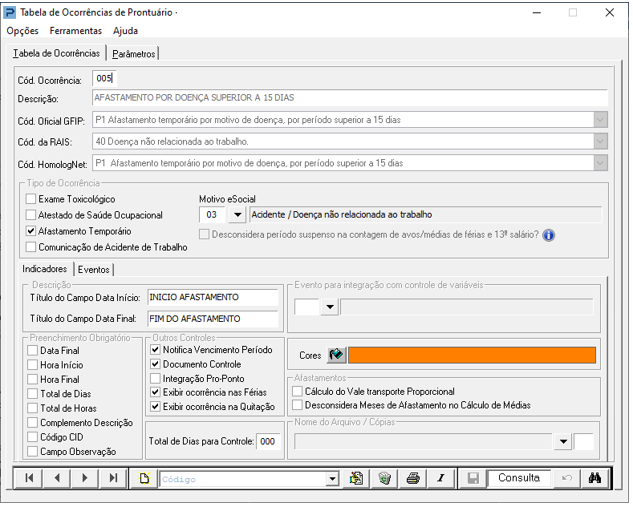Click the paint bucket Cores icon
The width and height of the screenshot is (633, 509).
point(336,355)
